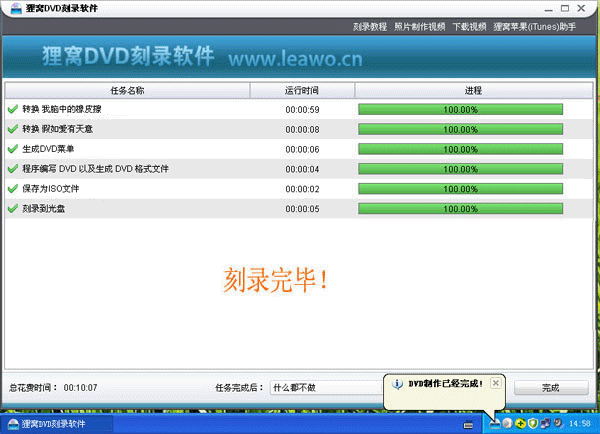Close the DVD制作已经完成 balloon notification
The image size is (600, 434).
(x=496, y=383)
